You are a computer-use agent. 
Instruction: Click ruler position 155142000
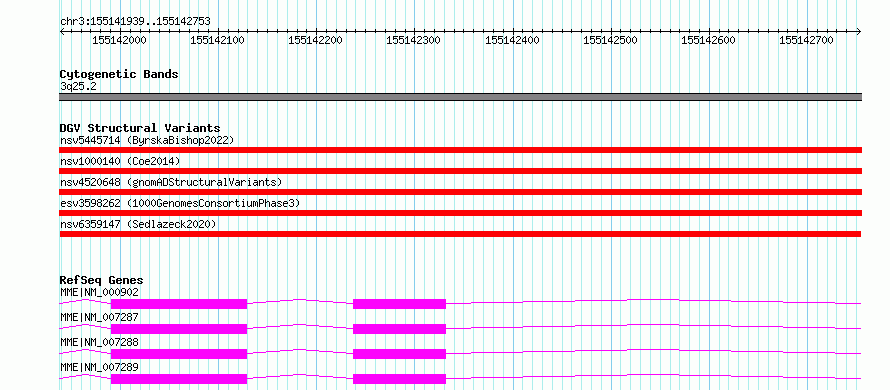120,40
